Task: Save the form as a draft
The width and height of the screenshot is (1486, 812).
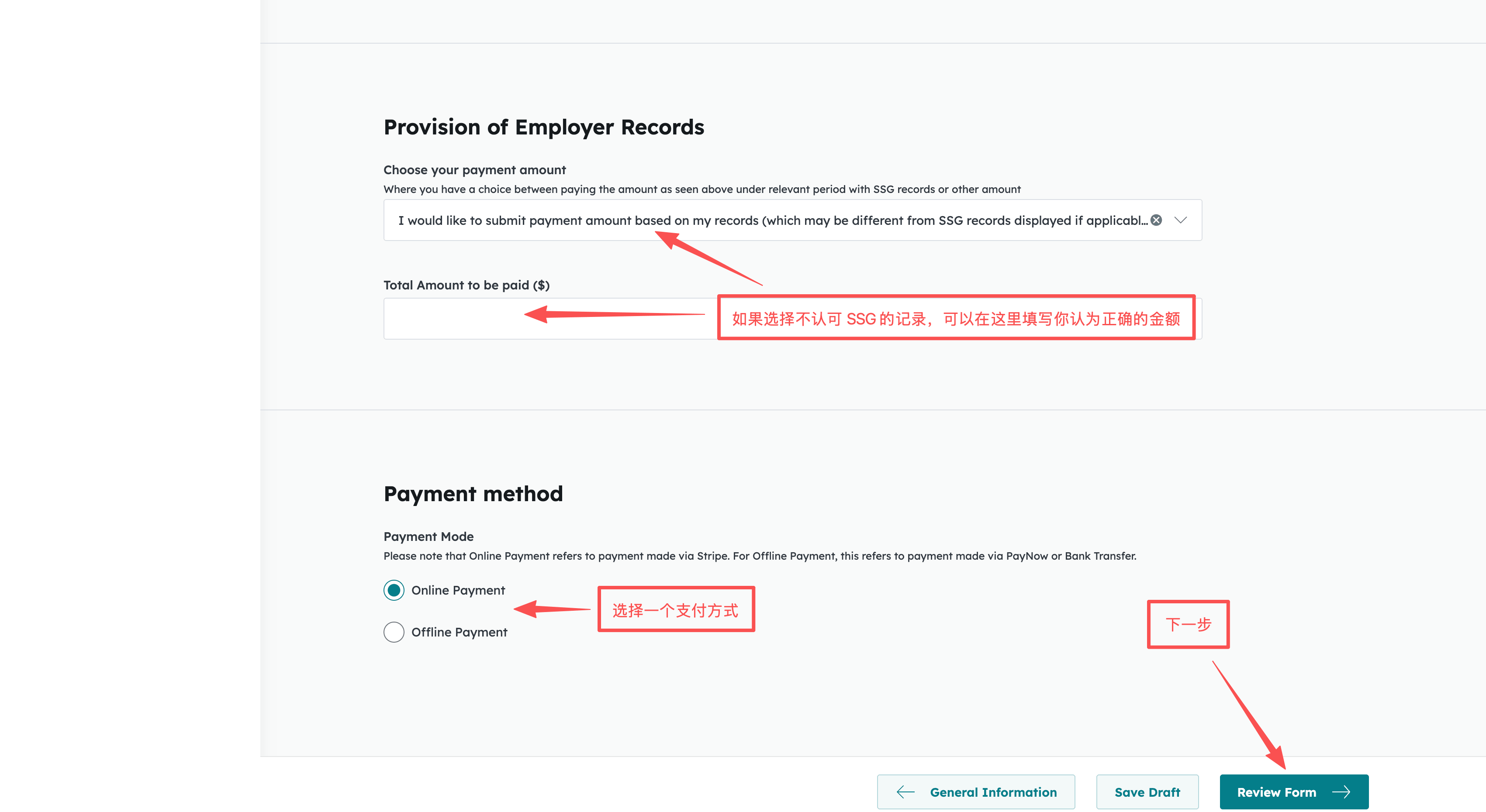Action: tap(1147, 791)
